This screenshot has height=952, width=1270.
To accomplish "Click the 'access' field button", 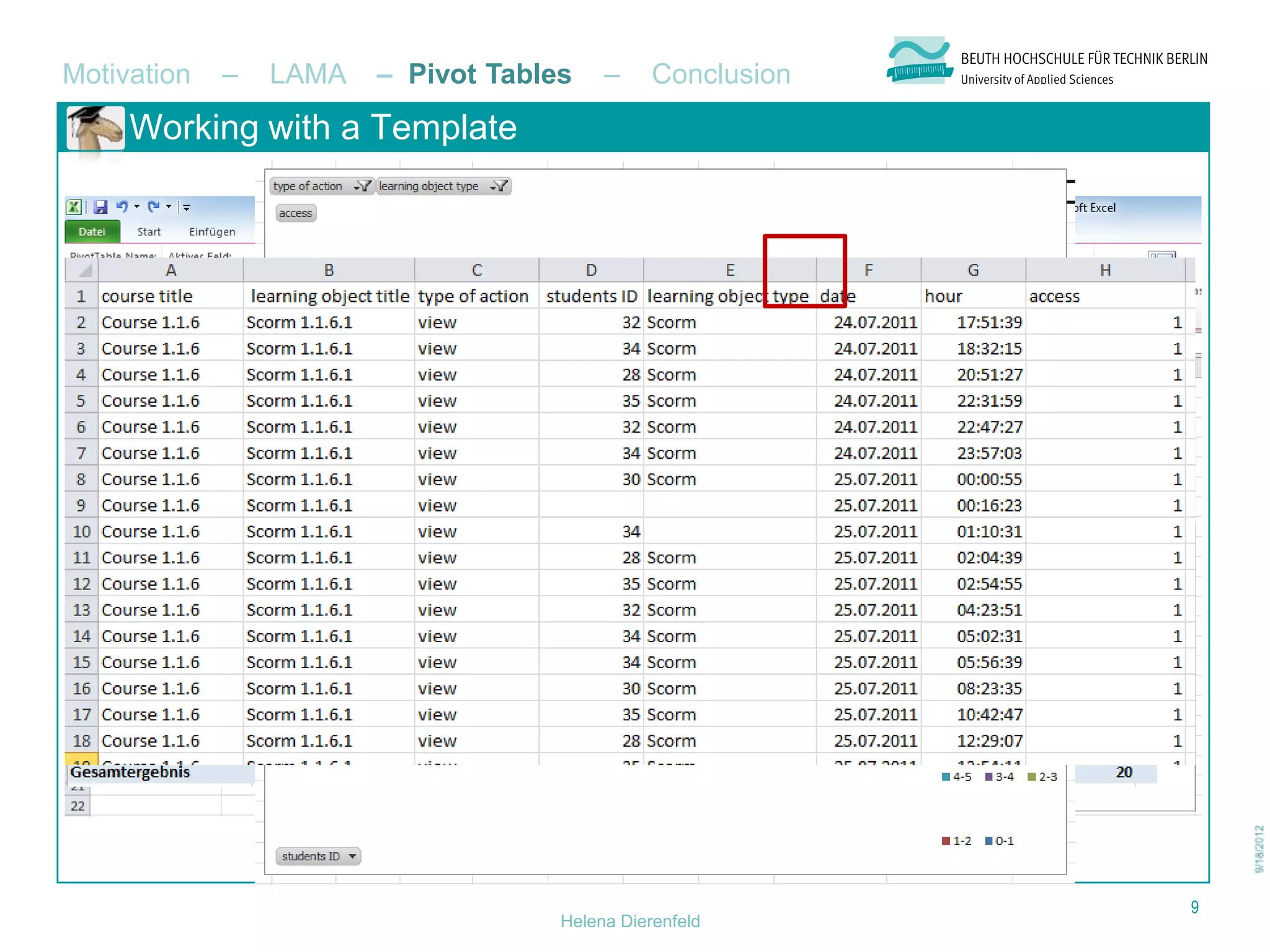I will pyautogui.click(x=295, y=213).
